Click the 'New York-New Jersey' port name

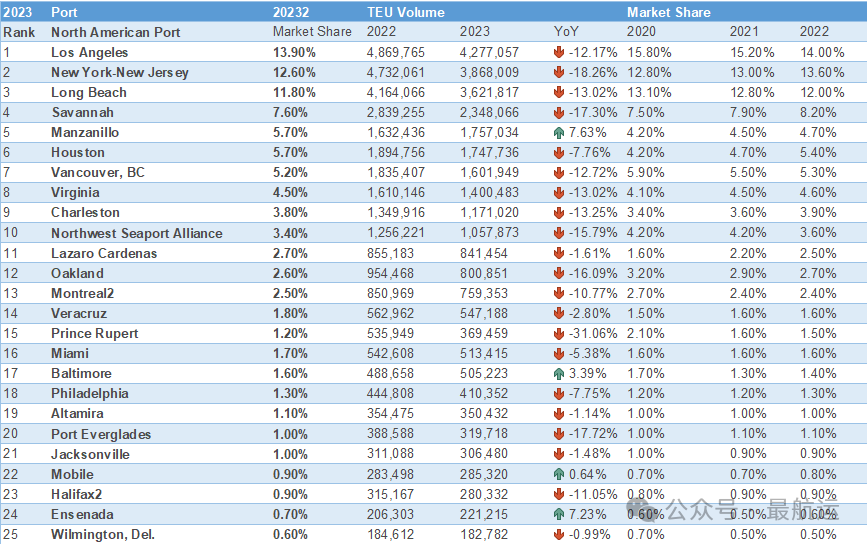point(120,72)
